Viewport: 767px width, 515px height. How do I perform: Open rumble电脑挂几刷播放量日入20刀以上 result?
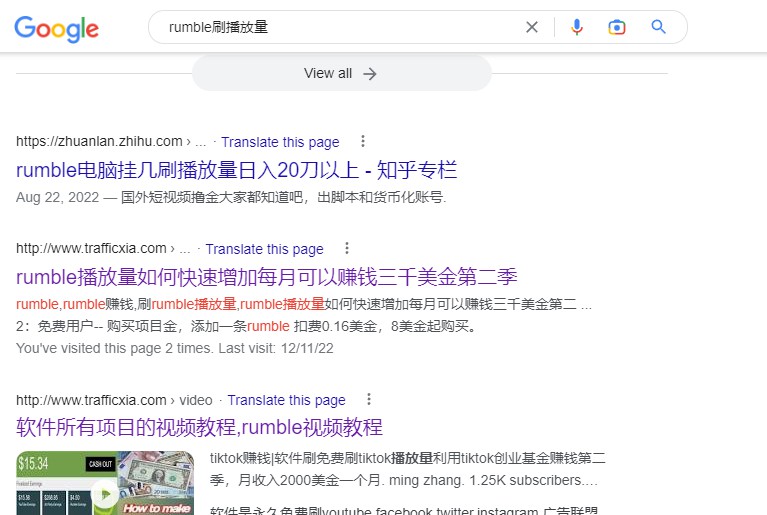(236, 170)
